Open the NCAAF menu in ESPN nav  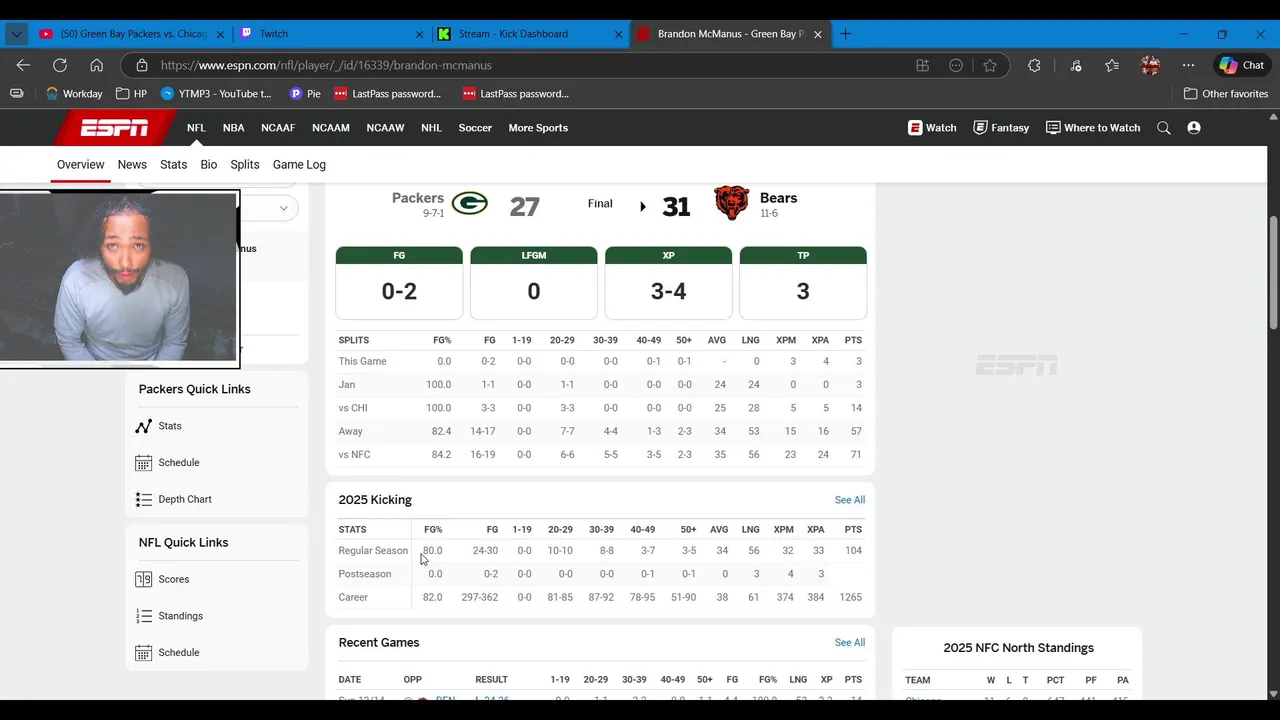[x=278, y=128]
